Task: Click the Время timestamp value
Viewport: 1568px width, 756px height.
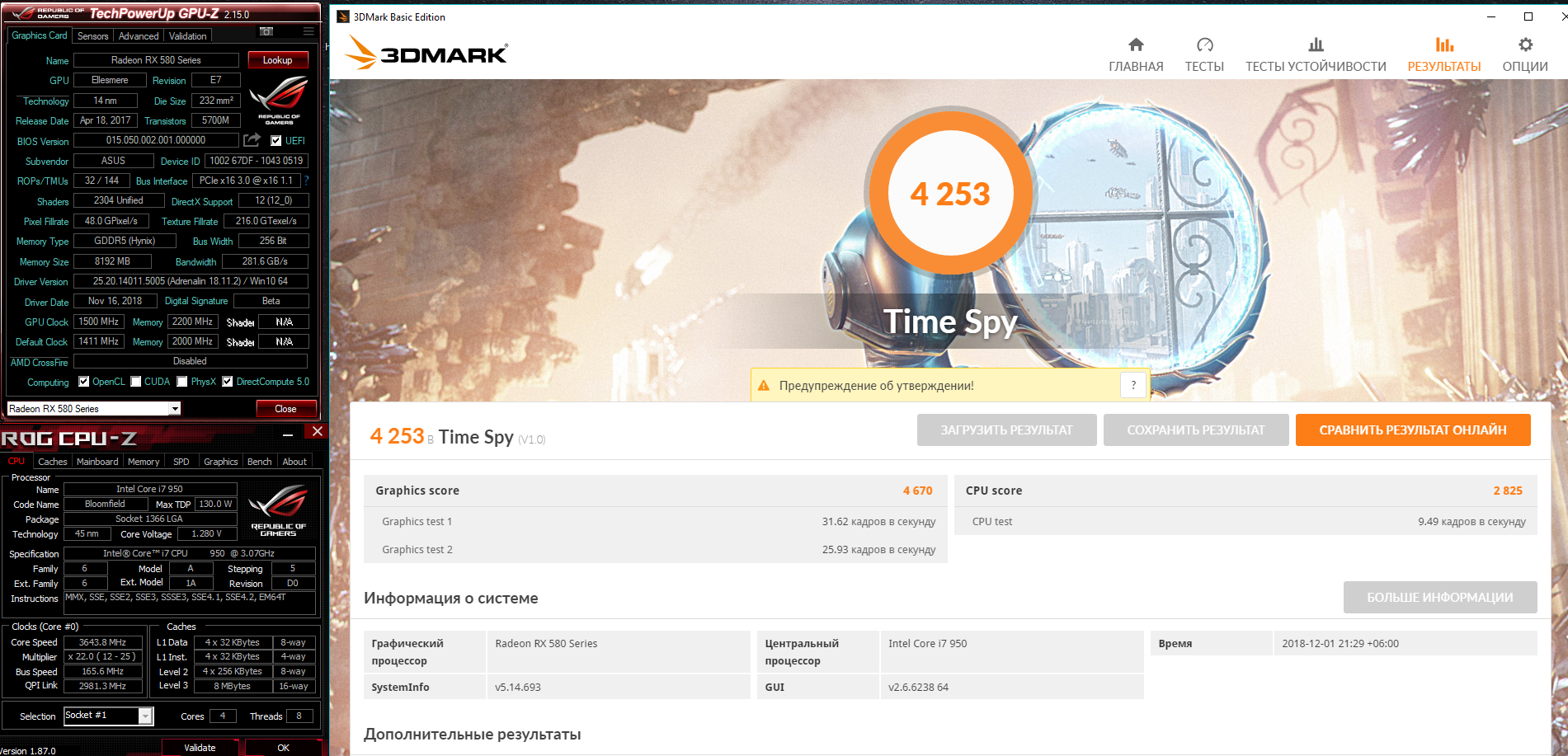Action: coord(1340,644)
